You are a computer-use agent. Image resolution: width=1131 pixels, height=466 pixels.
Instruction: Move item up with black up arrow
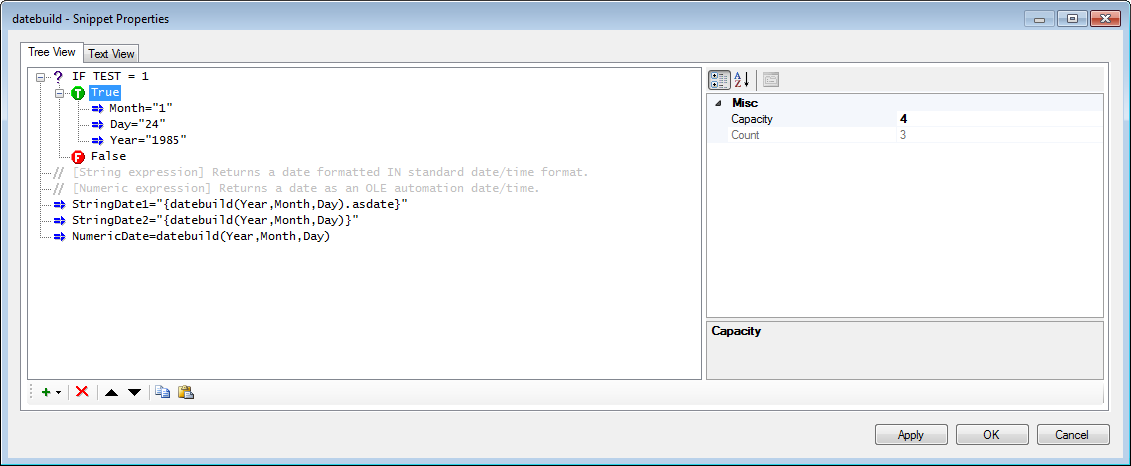tap(110, 392)
